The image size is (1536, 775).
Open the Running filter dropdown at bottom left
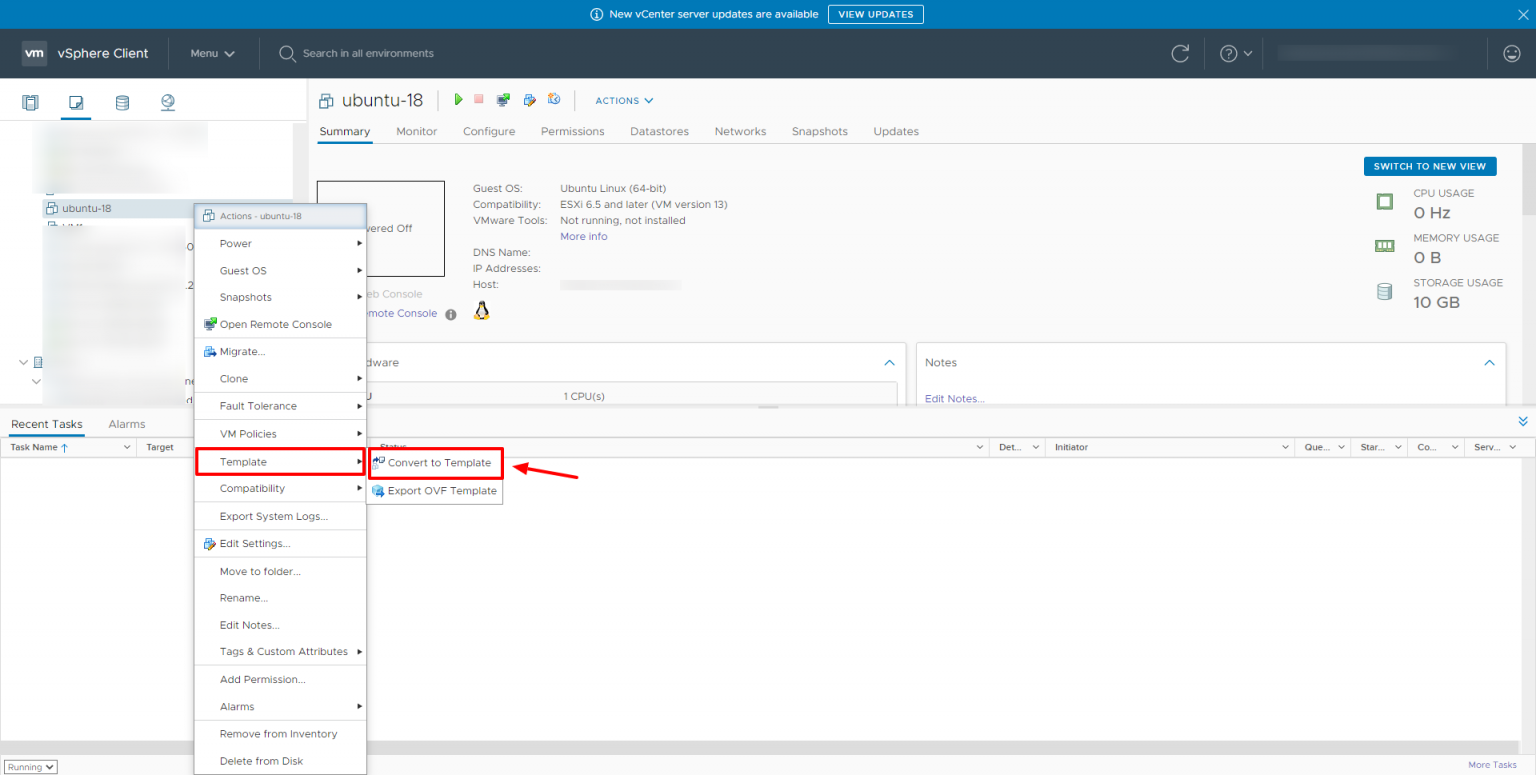point(31,767)
